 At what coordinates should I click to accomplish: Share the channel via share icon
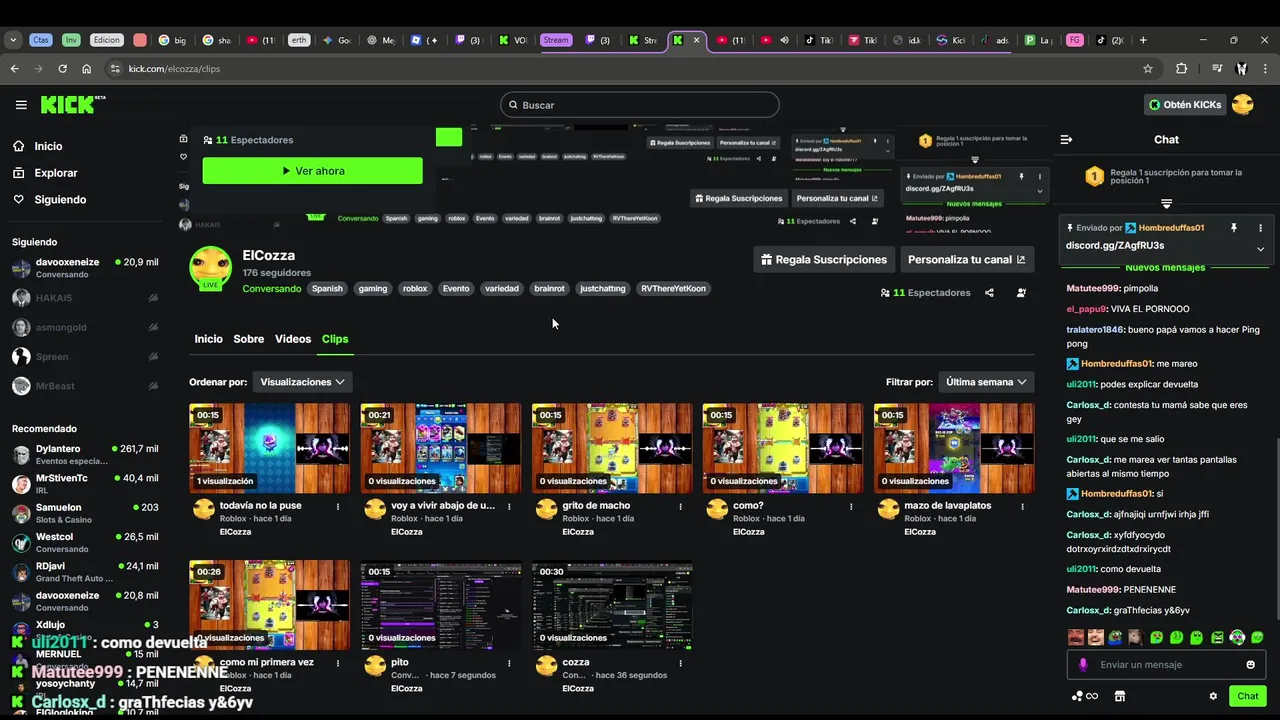click(989, 293)
